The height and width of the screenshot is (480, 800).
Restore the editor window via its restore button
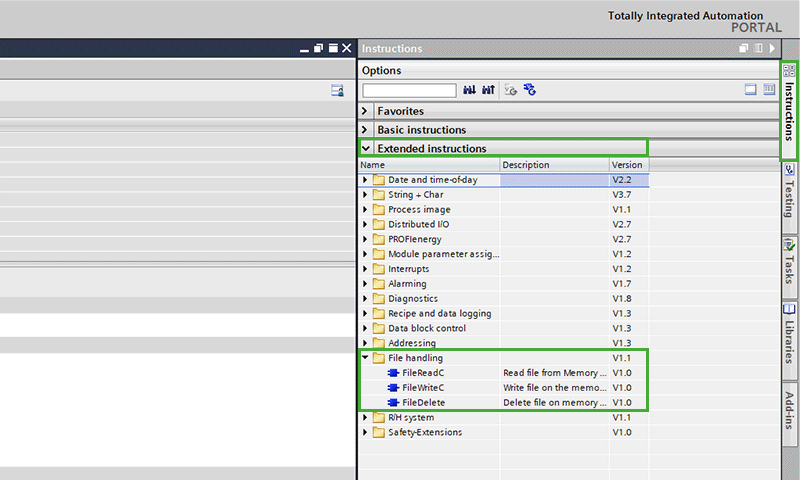click(x=318, y=48)
